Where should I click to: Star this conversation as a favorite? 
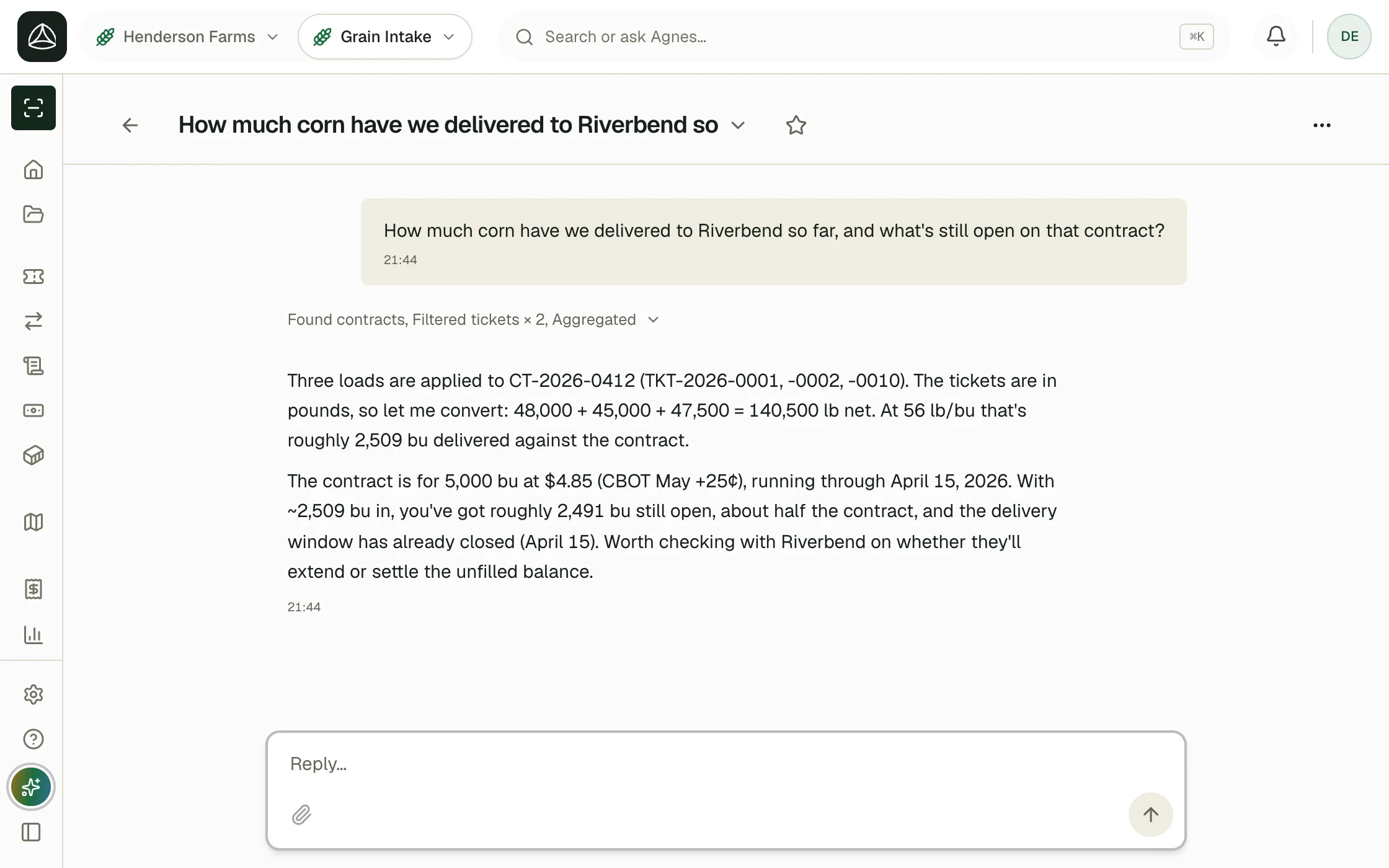click(796, 125)
